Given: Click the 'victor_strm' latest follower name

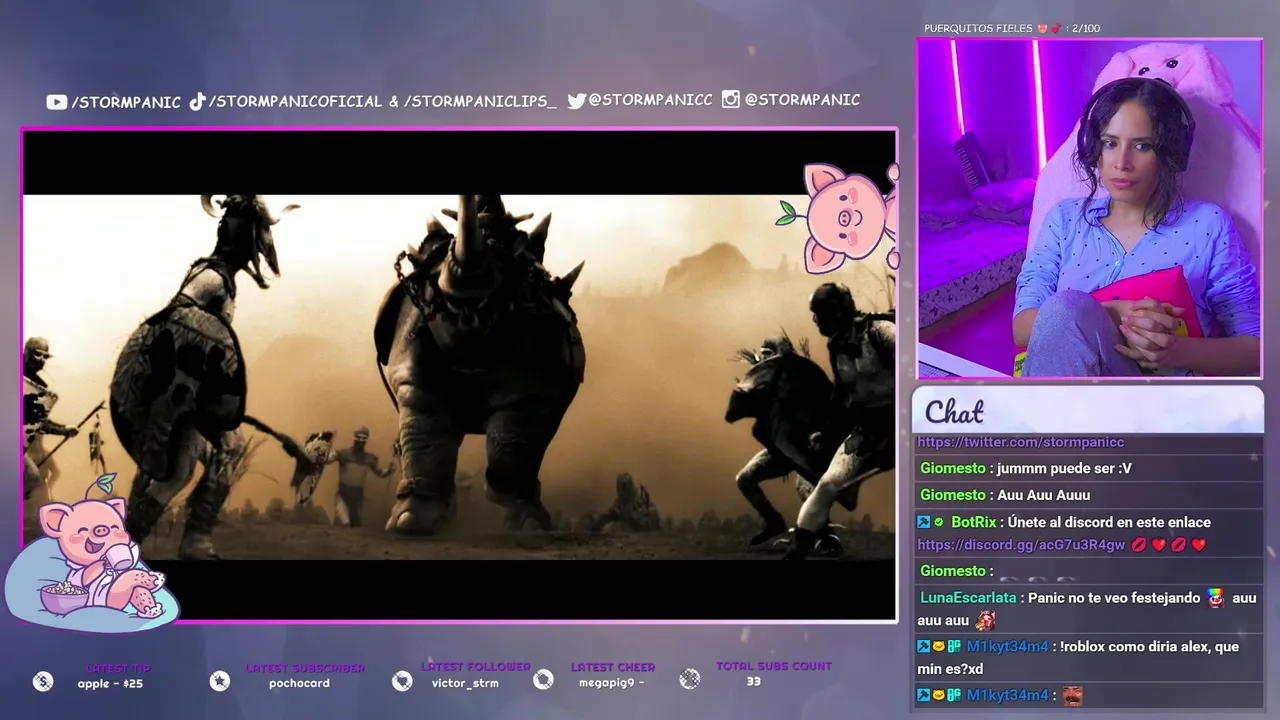Looking at the screenshot, I should click(465, 684).
